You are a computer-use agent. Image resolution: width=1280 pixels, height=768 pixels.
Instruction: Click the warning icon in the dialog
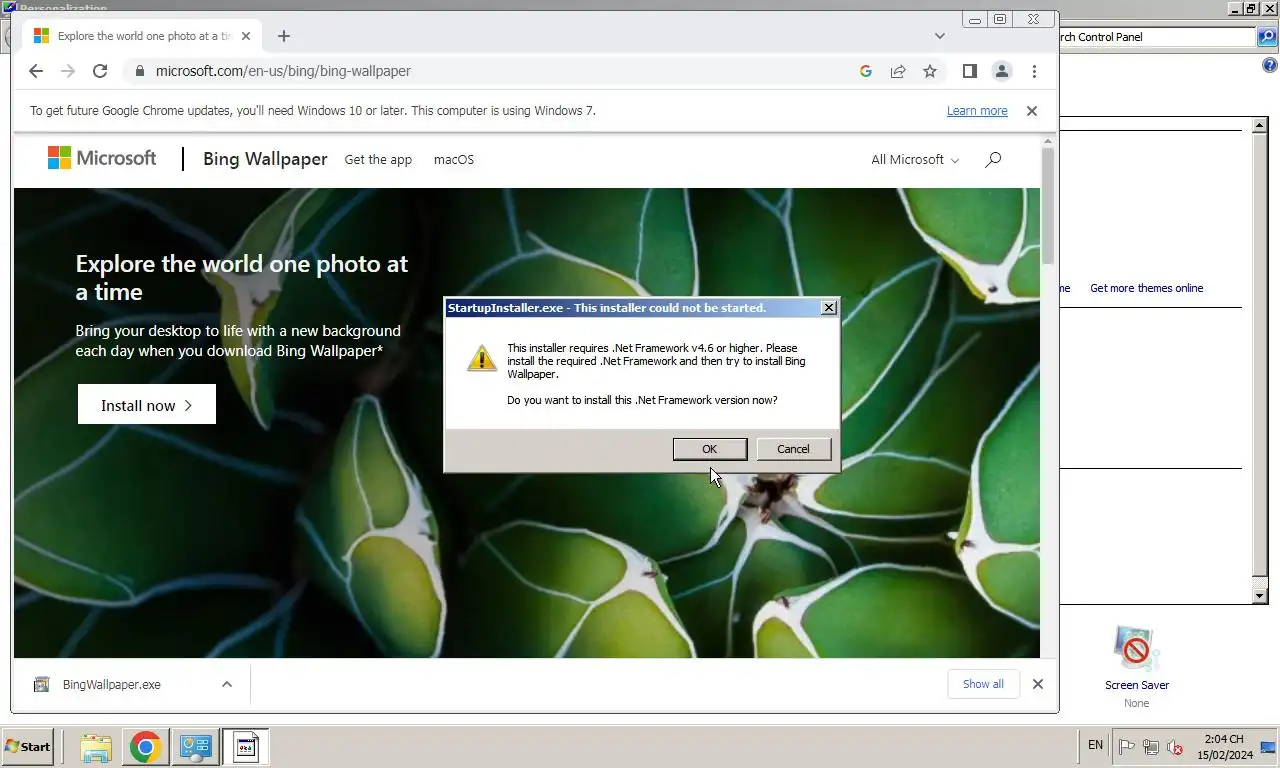click(482, 358)
